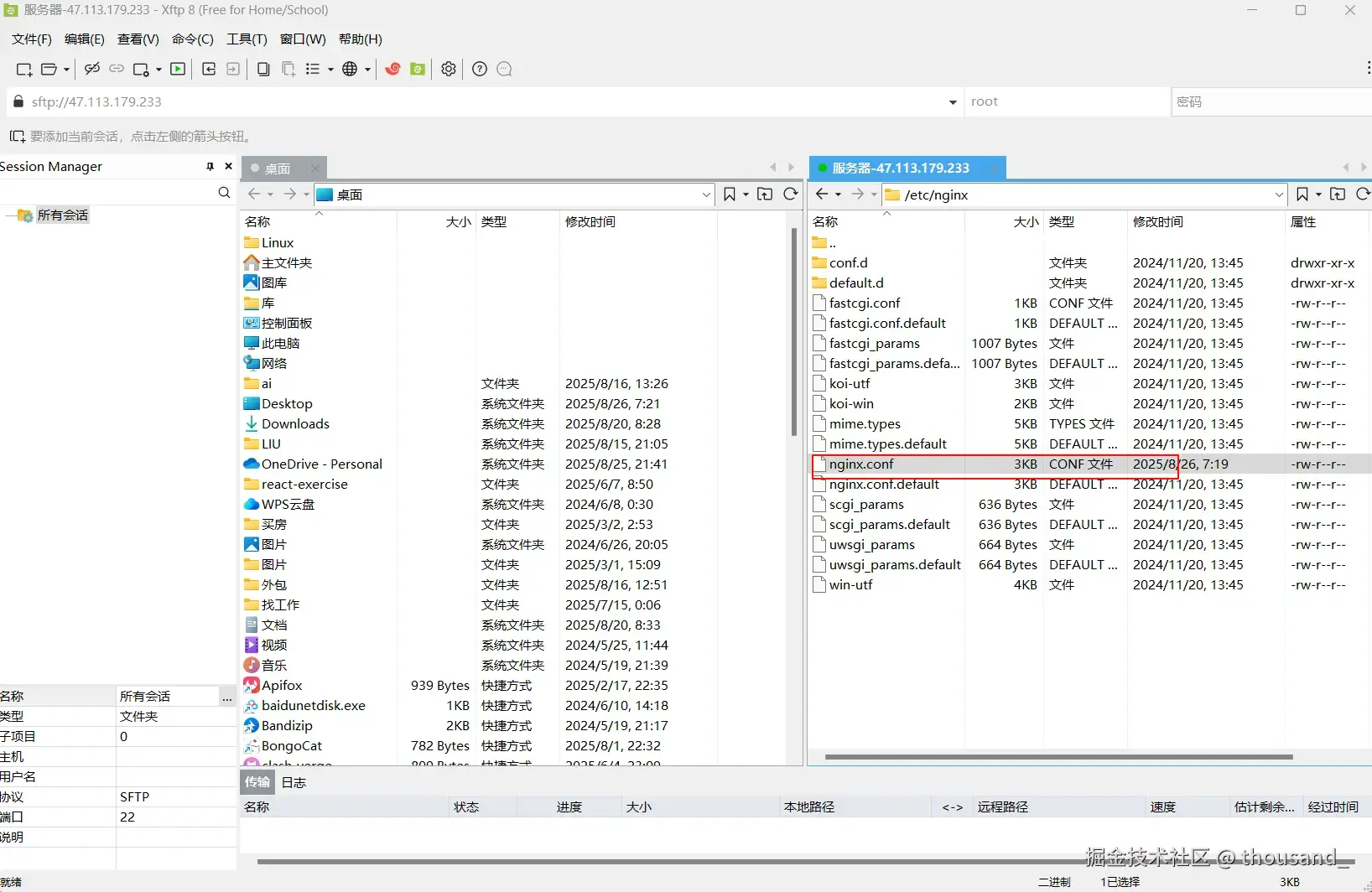Open the 帮助(H) menu
The height and width of the screenshot is (892, 1372).
pos(361,39)
